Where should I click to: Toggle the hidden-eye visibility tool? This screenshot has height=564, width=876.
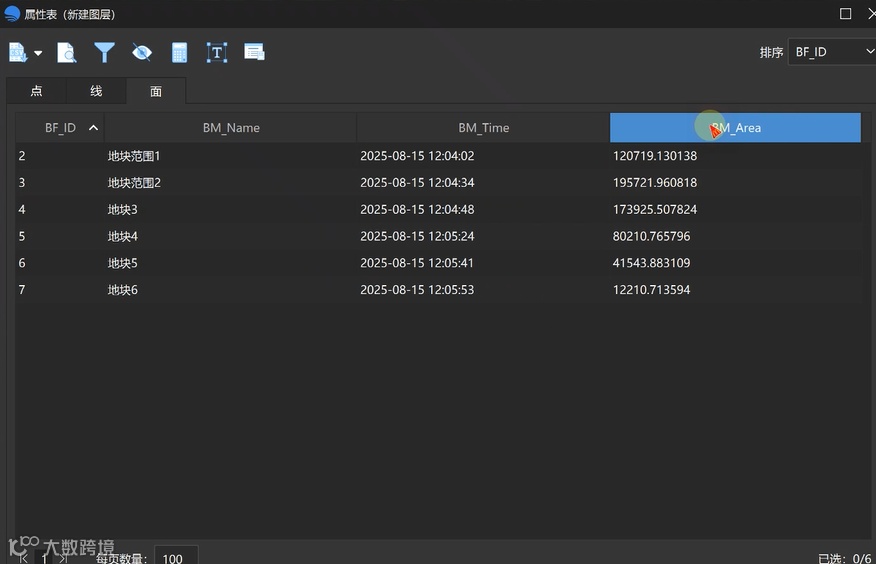(x=142, y=53)
